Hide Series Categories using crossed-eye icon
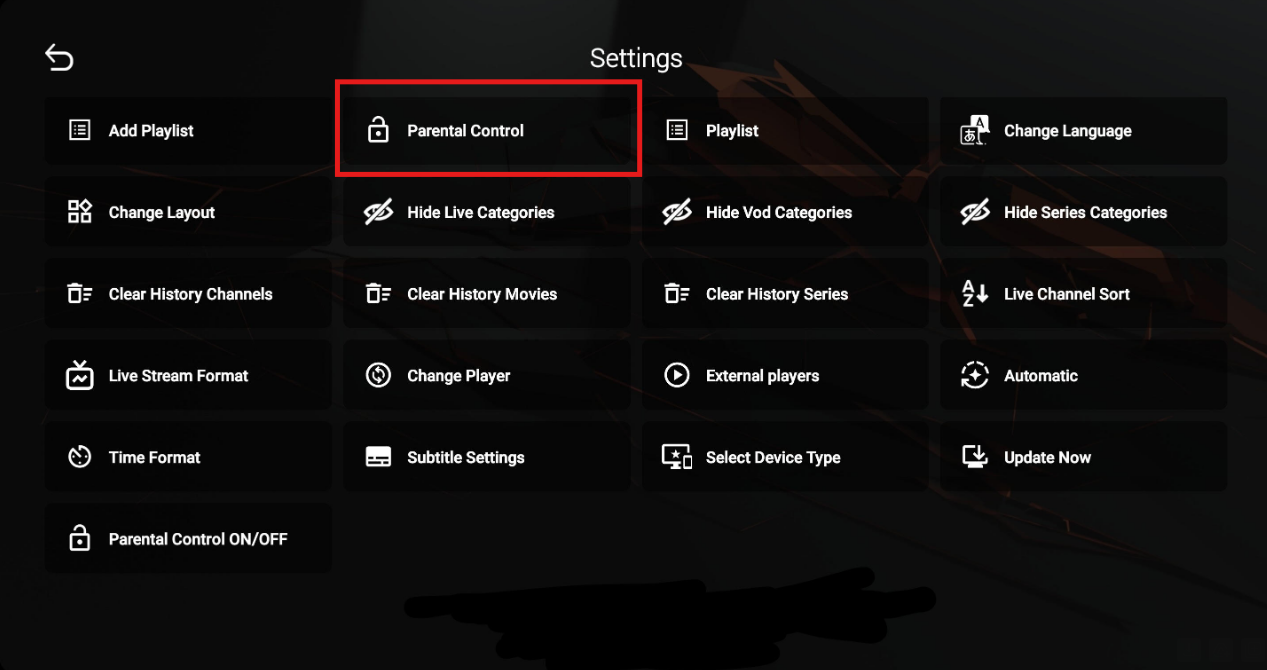1267x670 pixels. [x=974, y=212]
